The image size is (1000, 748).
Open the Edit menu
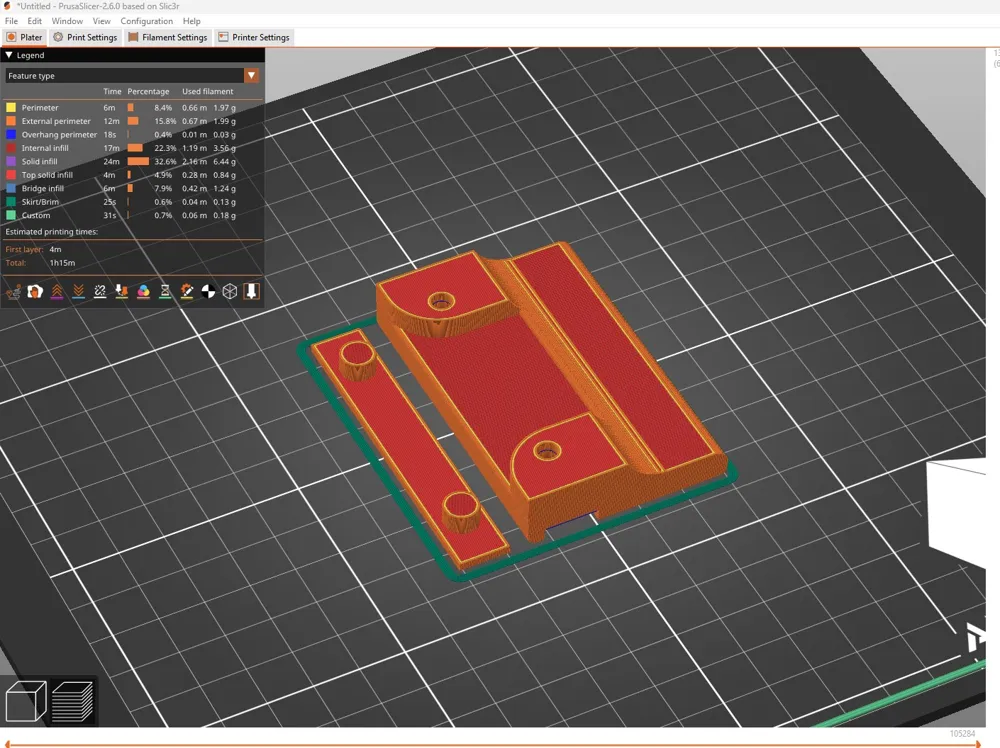pyautogui.click(x=34, y=21)
